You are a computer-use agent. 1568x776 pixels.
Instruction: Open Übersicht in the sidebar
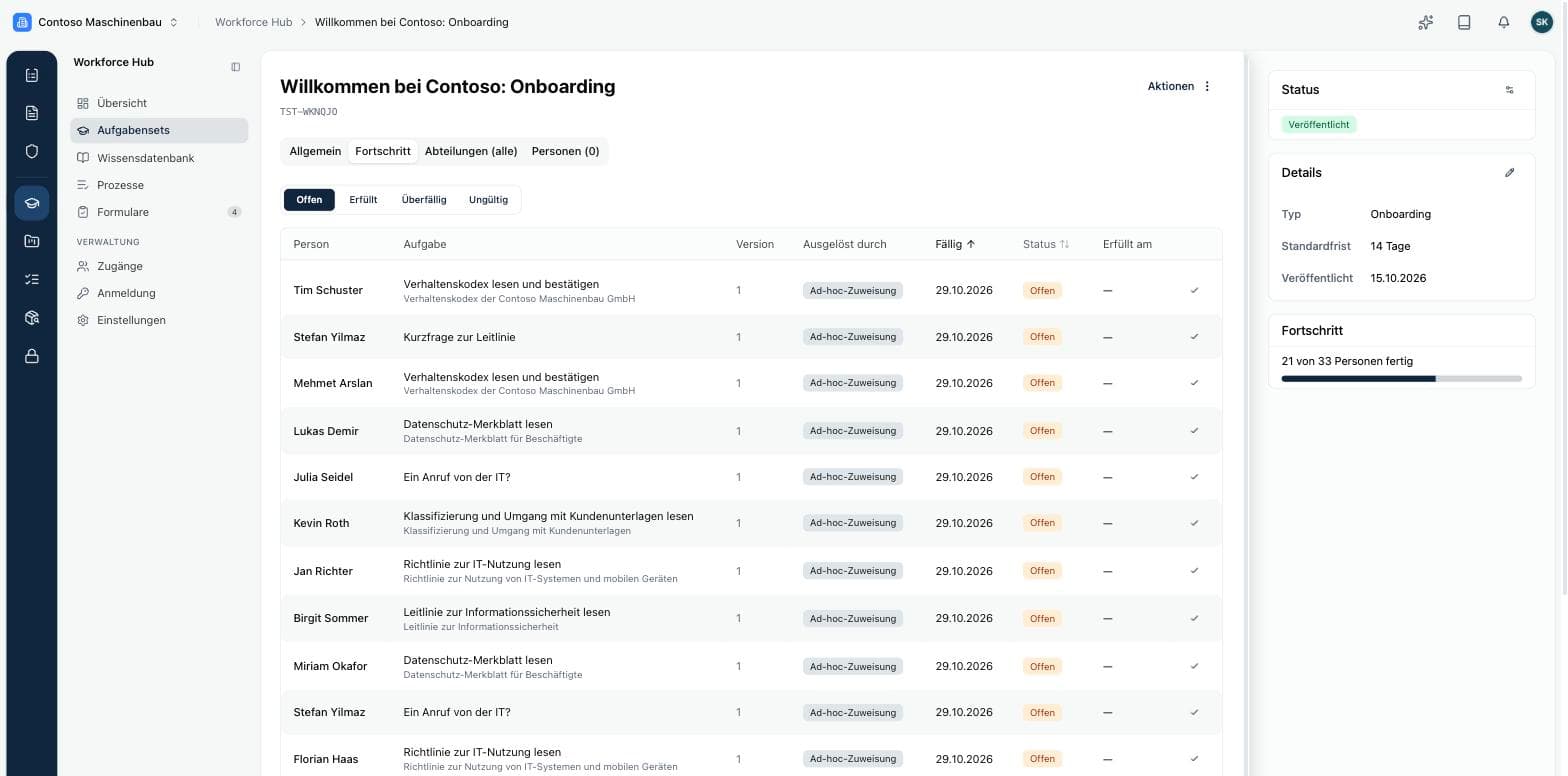(159, 103)
